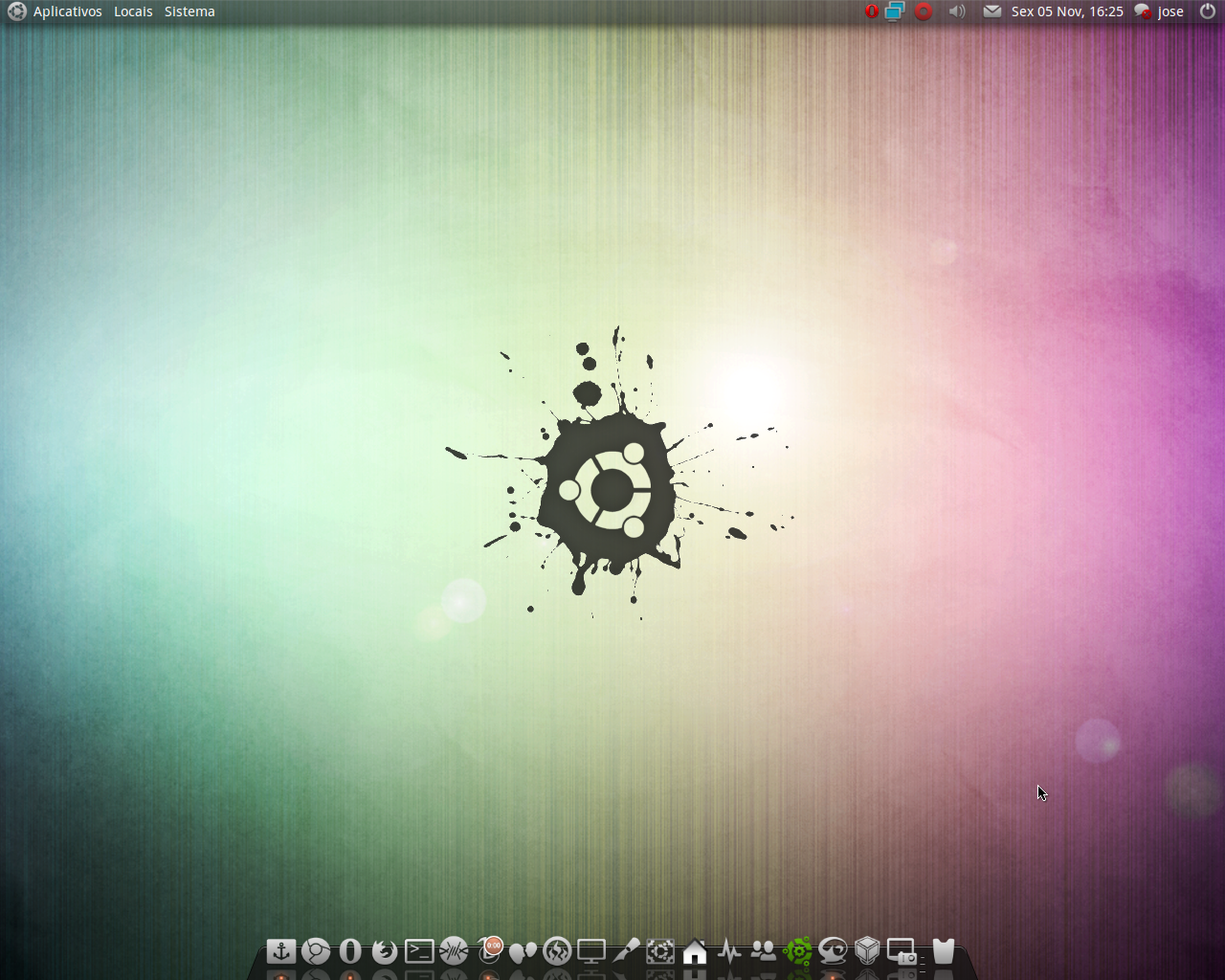Open the green Ubuntu gear icon
This screenshot has height=980, width=1225.
pyautogui.click(x=798, y=951)
